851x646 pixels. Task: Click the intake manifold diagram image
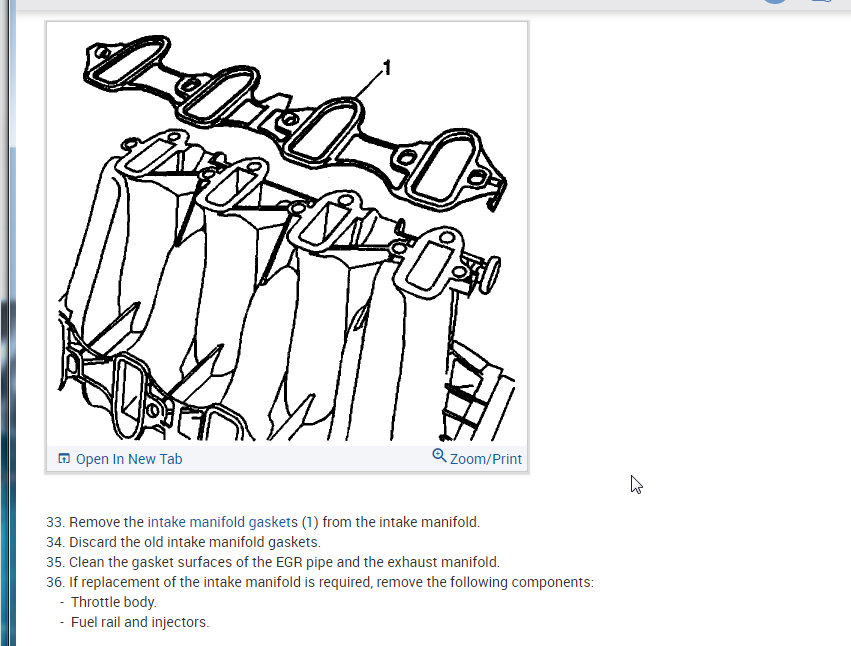[287, 234]
